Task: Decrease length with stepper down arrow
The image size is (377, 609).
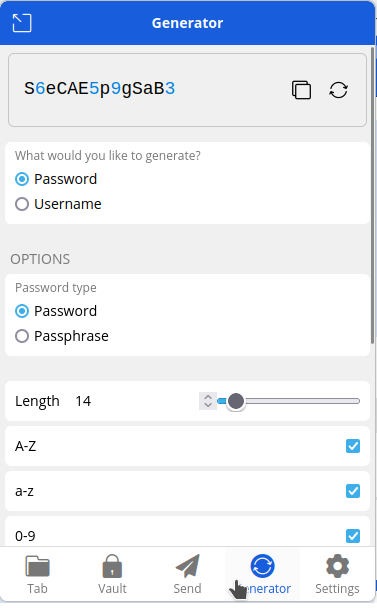Action: (x=208, y=405)
